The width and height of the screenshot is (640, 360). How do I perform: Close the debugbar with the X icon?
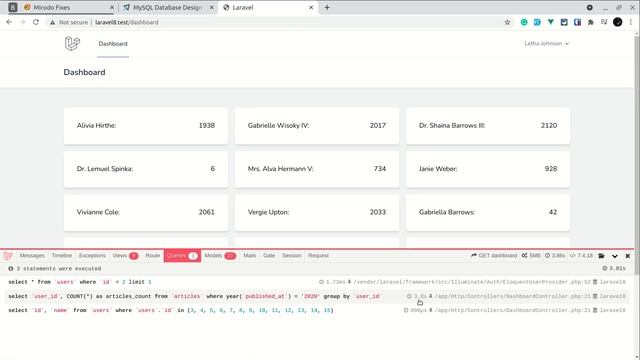coord(628,256)
